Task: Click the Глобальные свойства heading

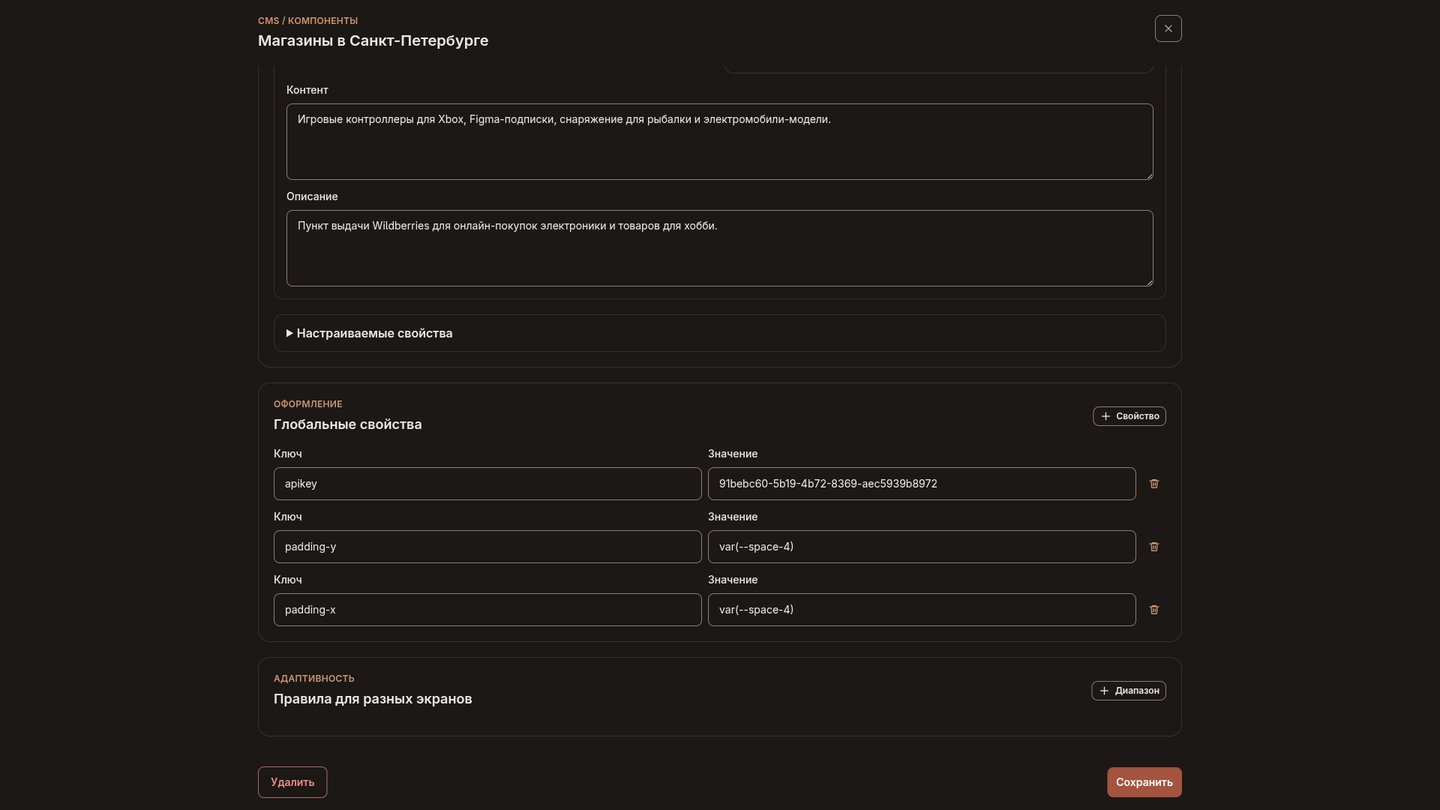Action: pyautogui.click(x=348, y=425)
